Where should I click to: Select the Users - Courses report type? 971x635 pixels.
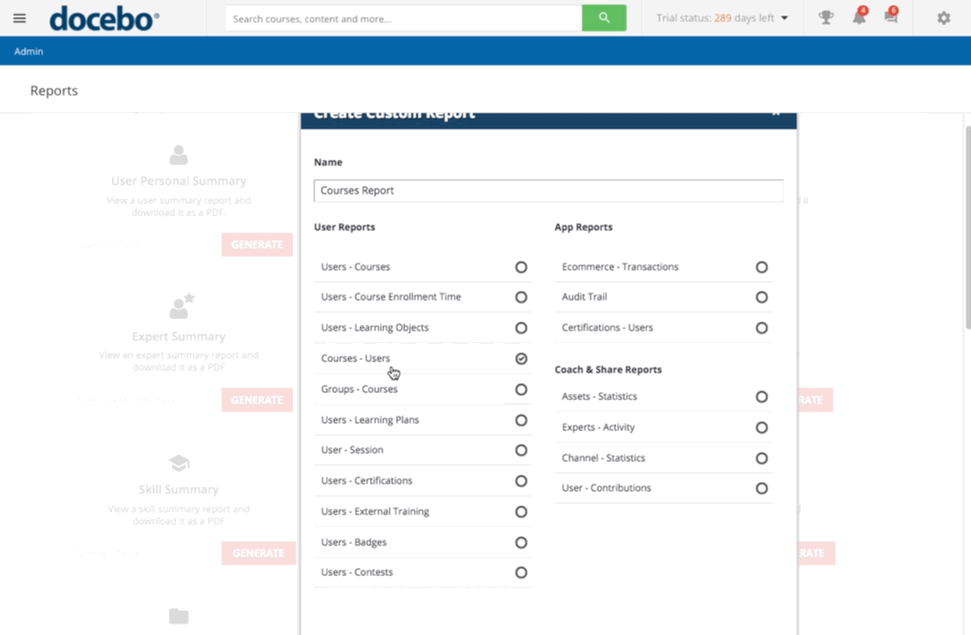pyautogui.click(x=521, y=267)
